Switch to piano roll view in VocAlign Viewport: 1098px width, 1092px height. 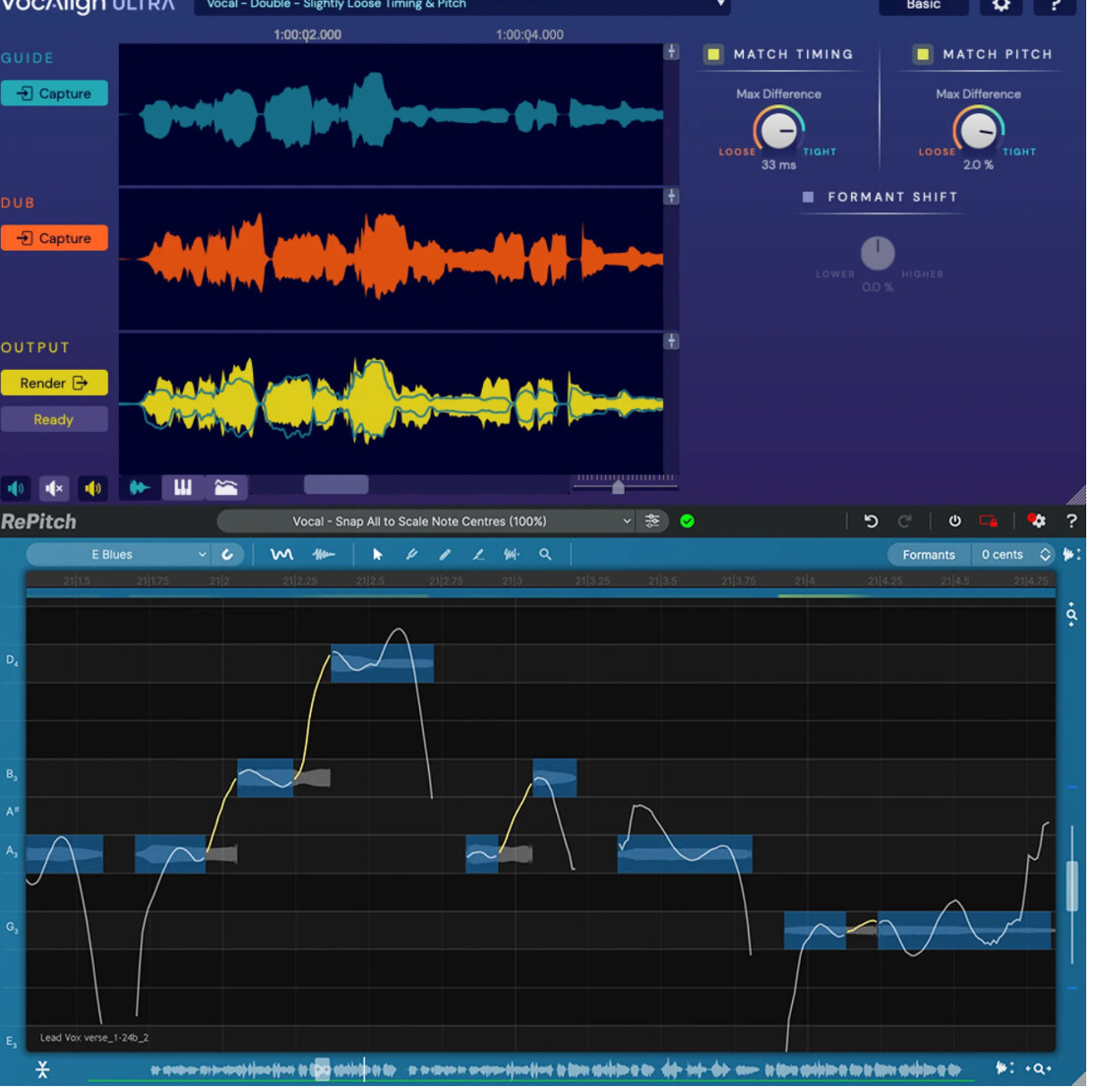click(182, 487)
